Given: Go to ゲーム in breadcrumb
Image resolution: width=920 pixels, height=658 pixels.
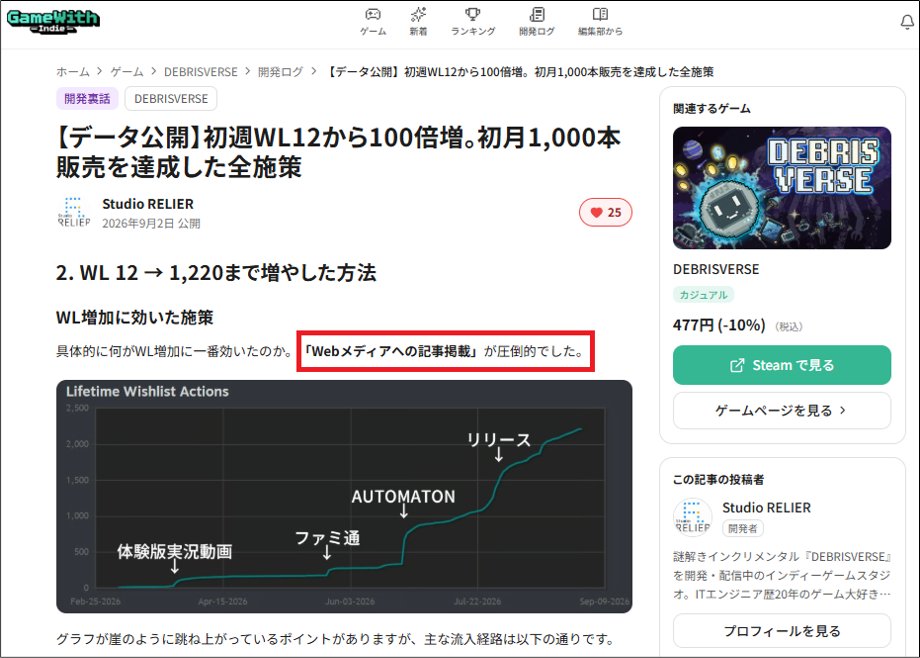Looking at the screenshot, I should (127, 72).
